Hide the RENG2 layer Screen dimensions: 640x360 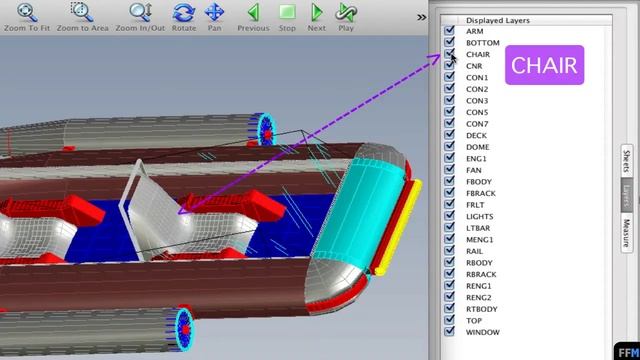pos(449,297)
